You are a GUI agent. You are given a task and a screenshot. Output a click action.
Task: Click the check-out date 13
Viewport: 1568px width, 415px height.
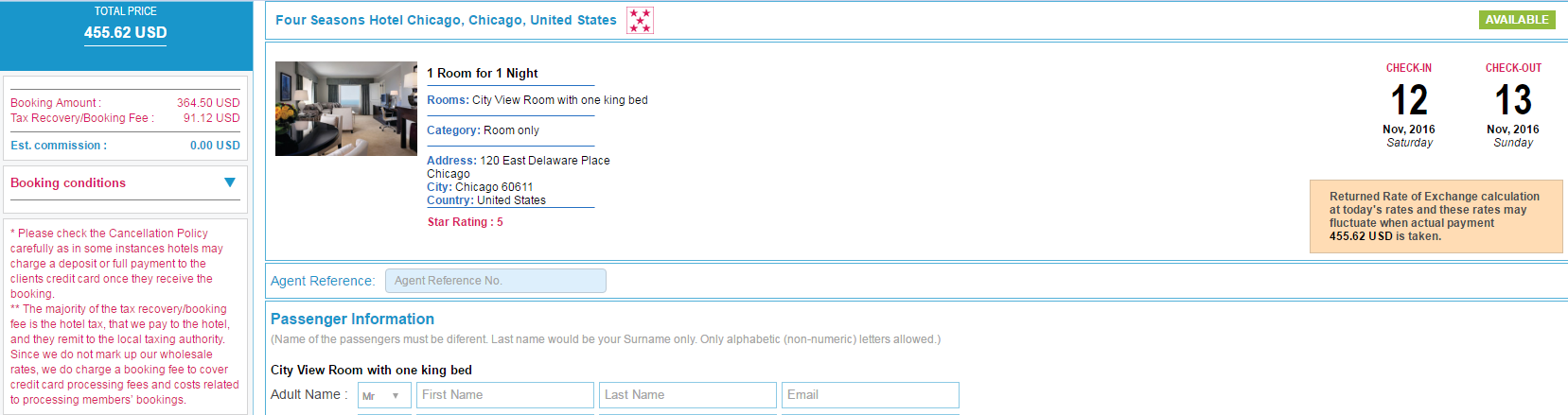pos(1513,99)
